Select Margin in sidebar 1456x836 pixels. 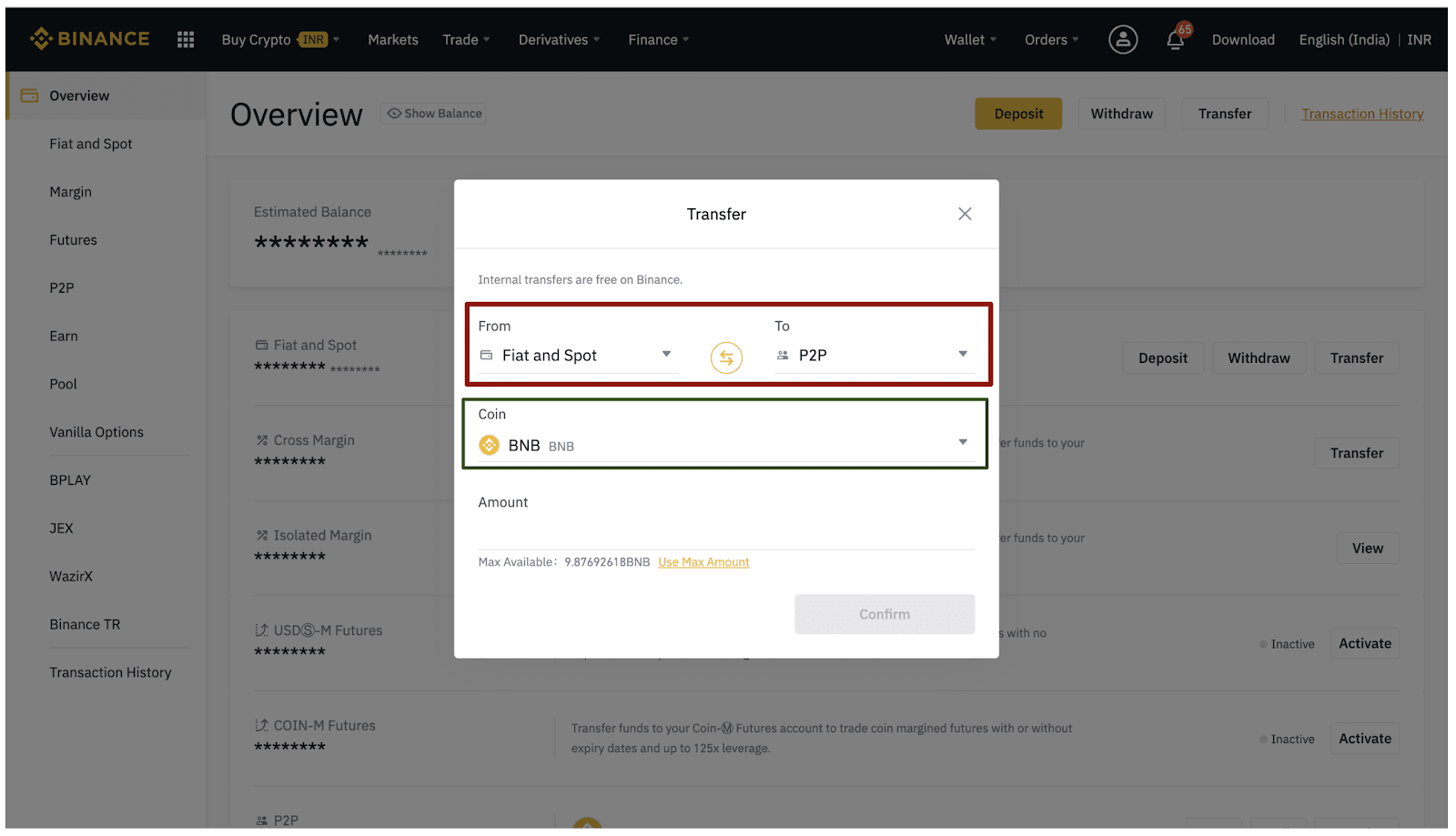71,192
